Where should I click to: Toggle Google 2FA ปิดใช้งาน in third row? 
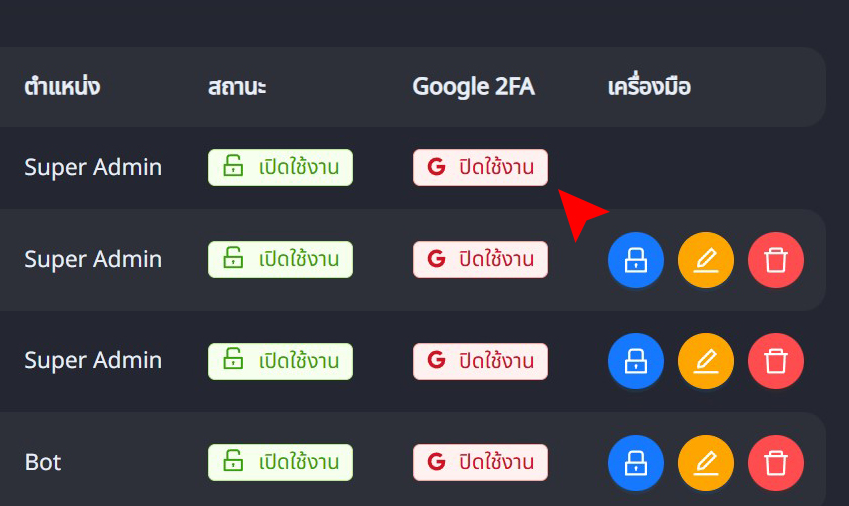[480, 361]
